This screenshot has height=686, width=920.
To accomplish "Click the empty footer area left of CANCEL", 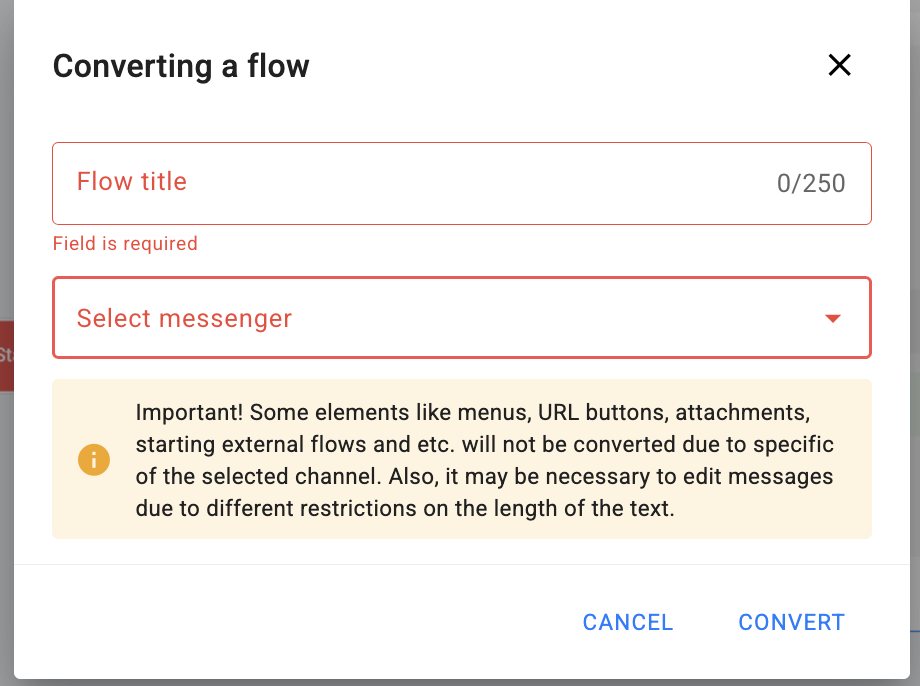I will pyautogui.click(x=300, y=622).
